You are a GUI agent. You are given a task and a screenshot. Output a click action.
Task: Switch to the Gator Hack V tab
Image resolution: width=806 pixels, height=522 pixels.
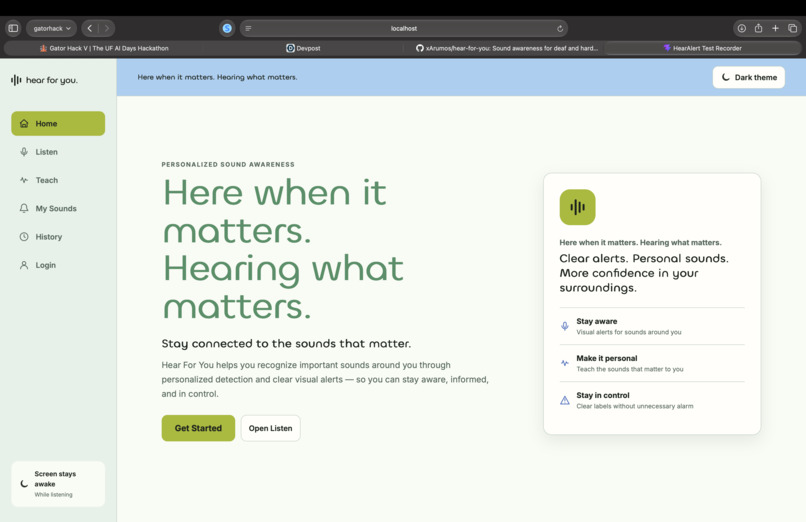[104, 48]
